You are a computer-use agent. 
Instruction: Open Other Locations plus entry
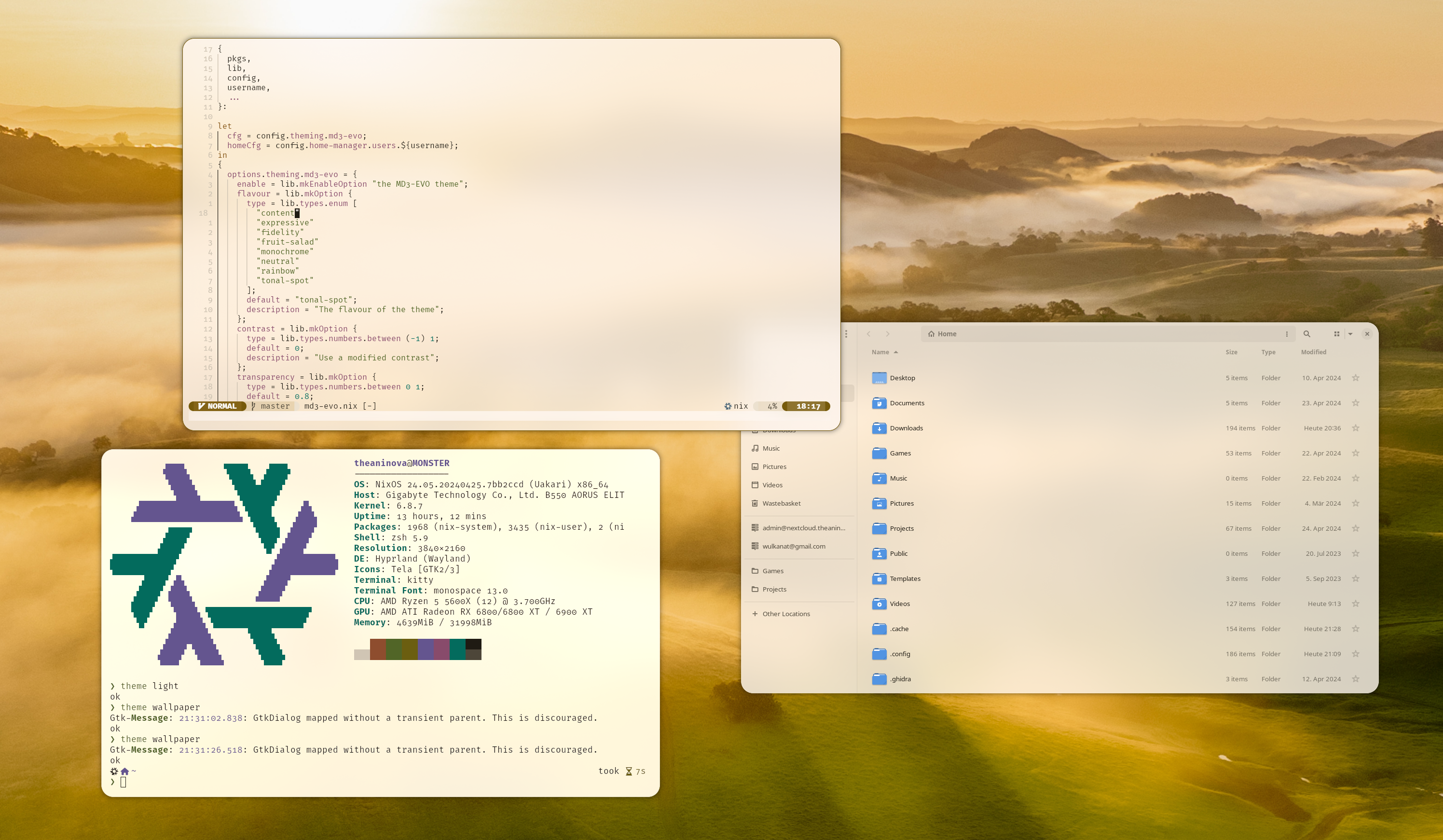(785, 614)
